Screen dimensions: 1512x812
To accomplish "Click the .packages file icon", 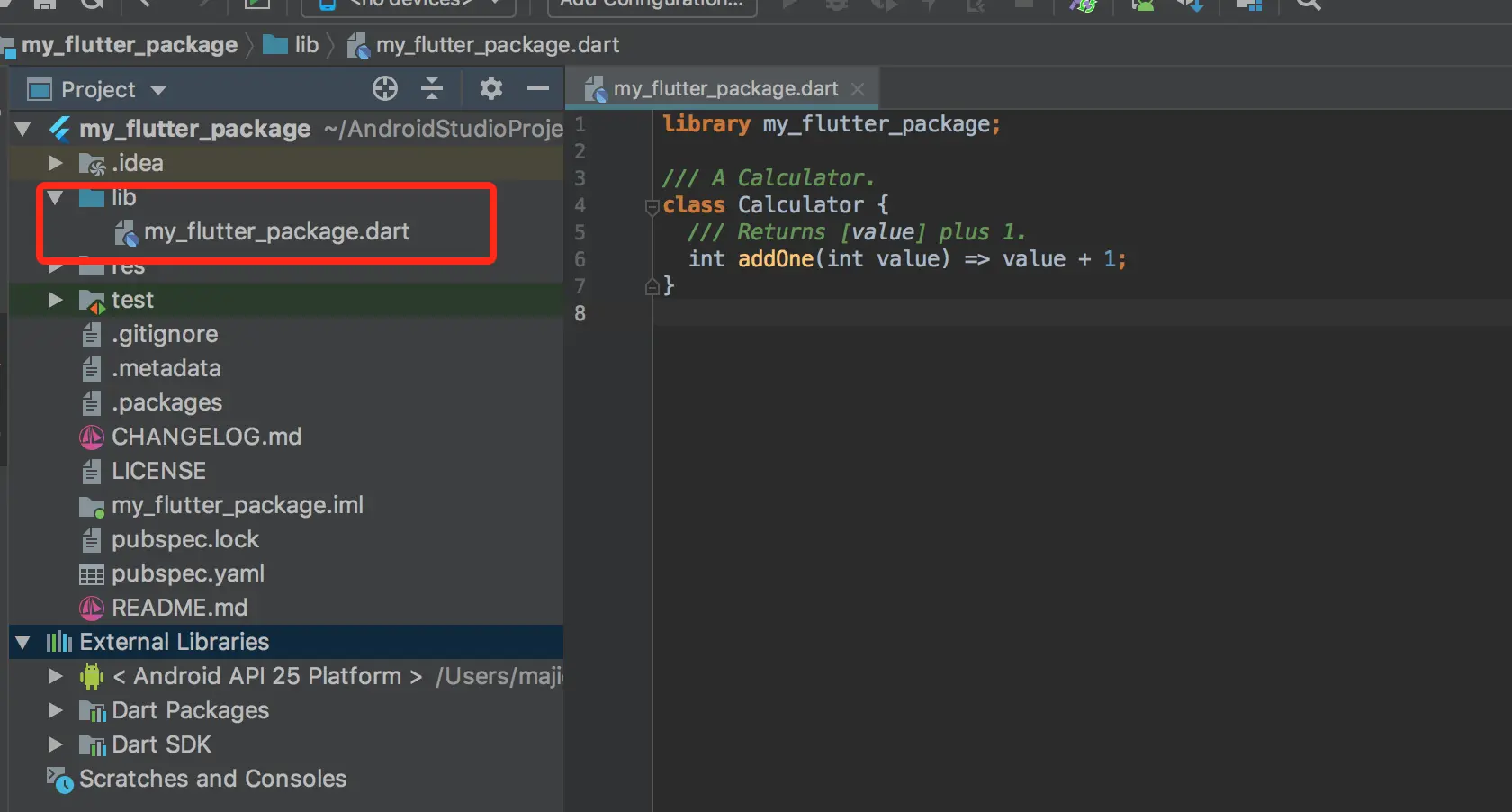I will click(92, 403).
